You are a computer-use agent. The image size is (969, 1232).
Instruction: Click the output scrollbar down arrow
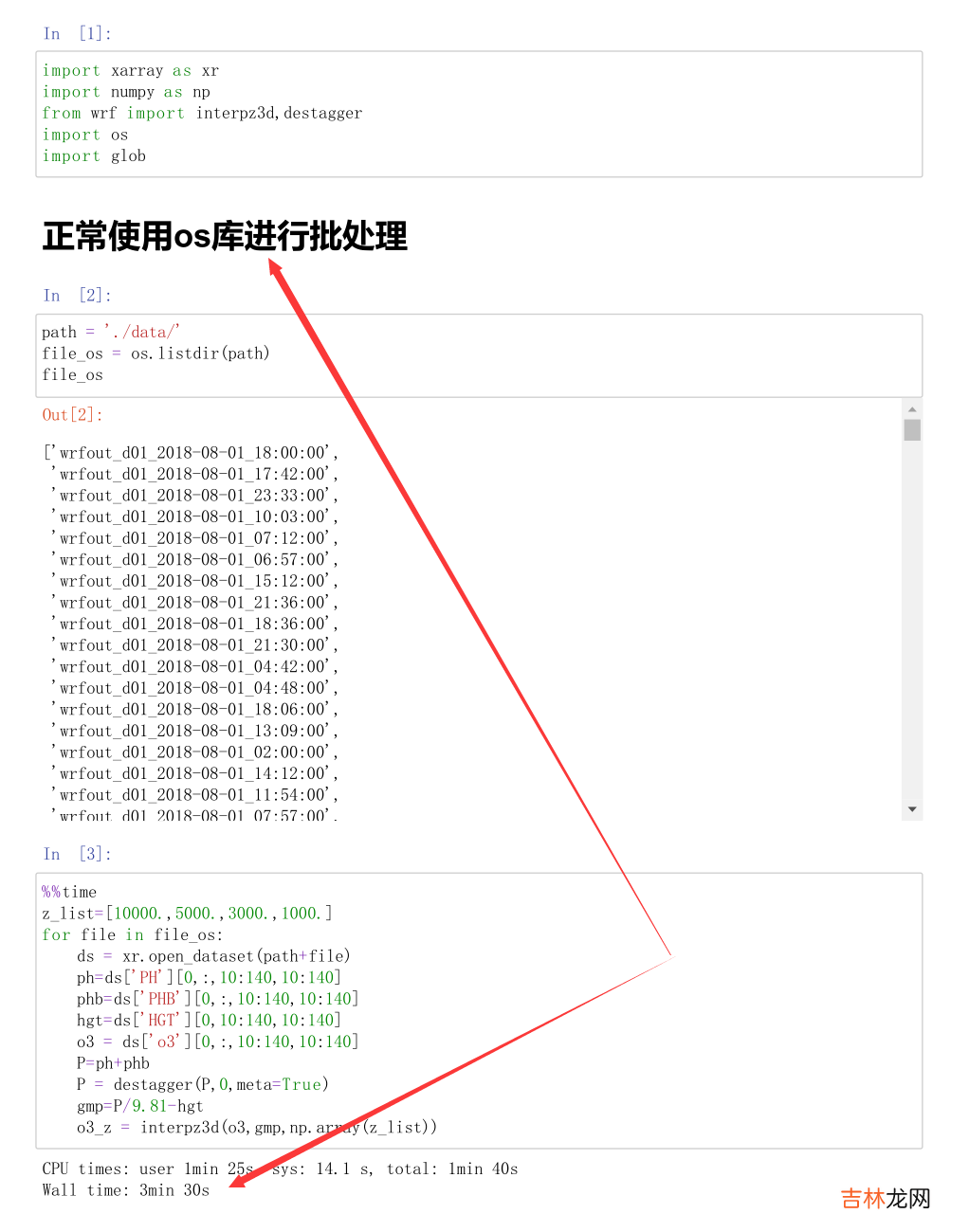912,809
